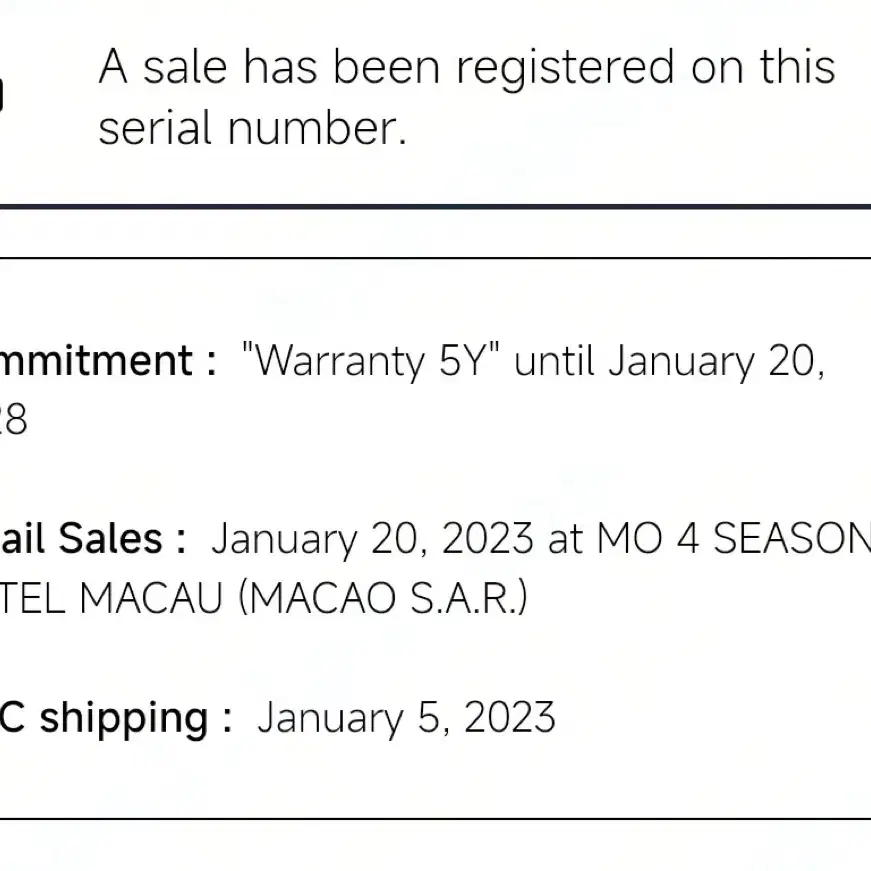Viewport: 871px width, 871px height.
Task: Click the 'January 20, 2023' retail sale date
Action: click(x=372, y=539)
